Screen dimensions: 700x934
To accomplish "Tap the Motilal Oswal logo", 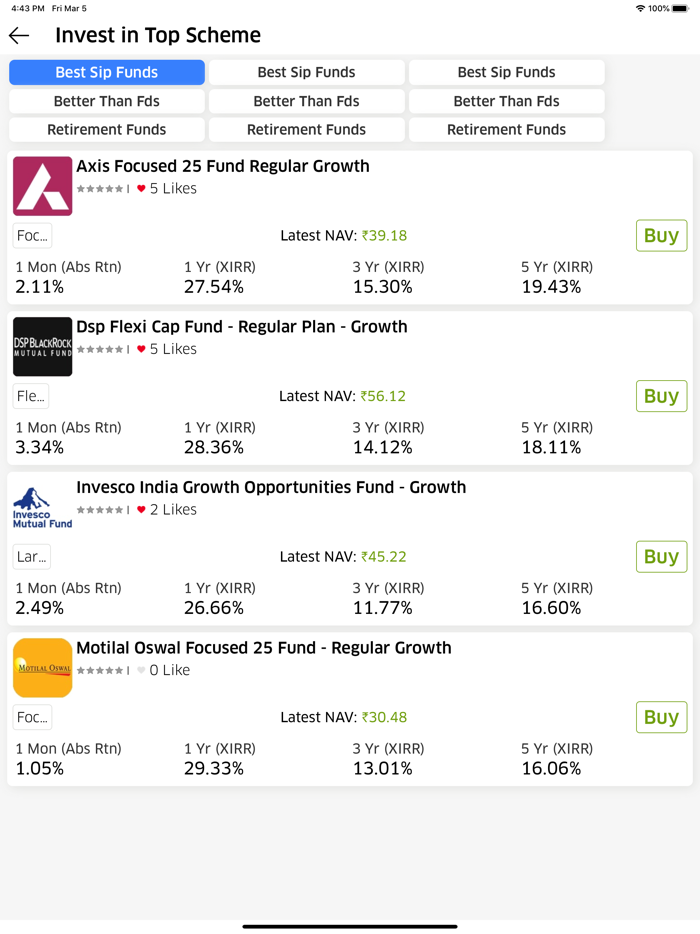I will coord(42,668).
